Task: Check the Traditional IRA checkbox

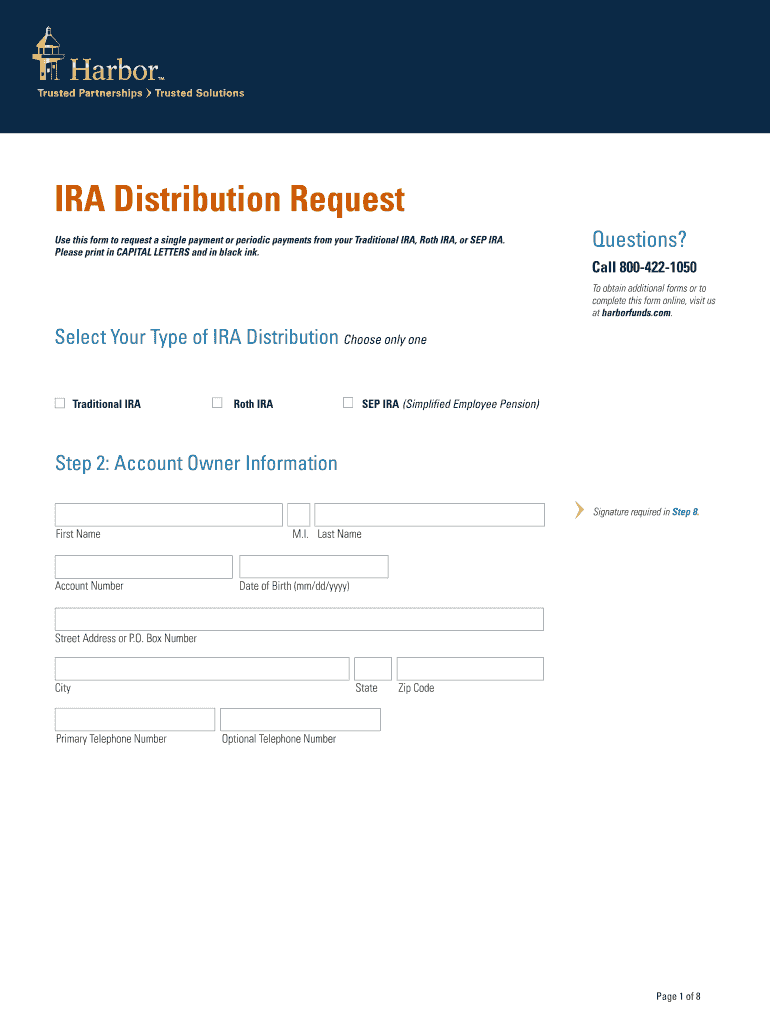Action: coord(60,403)
